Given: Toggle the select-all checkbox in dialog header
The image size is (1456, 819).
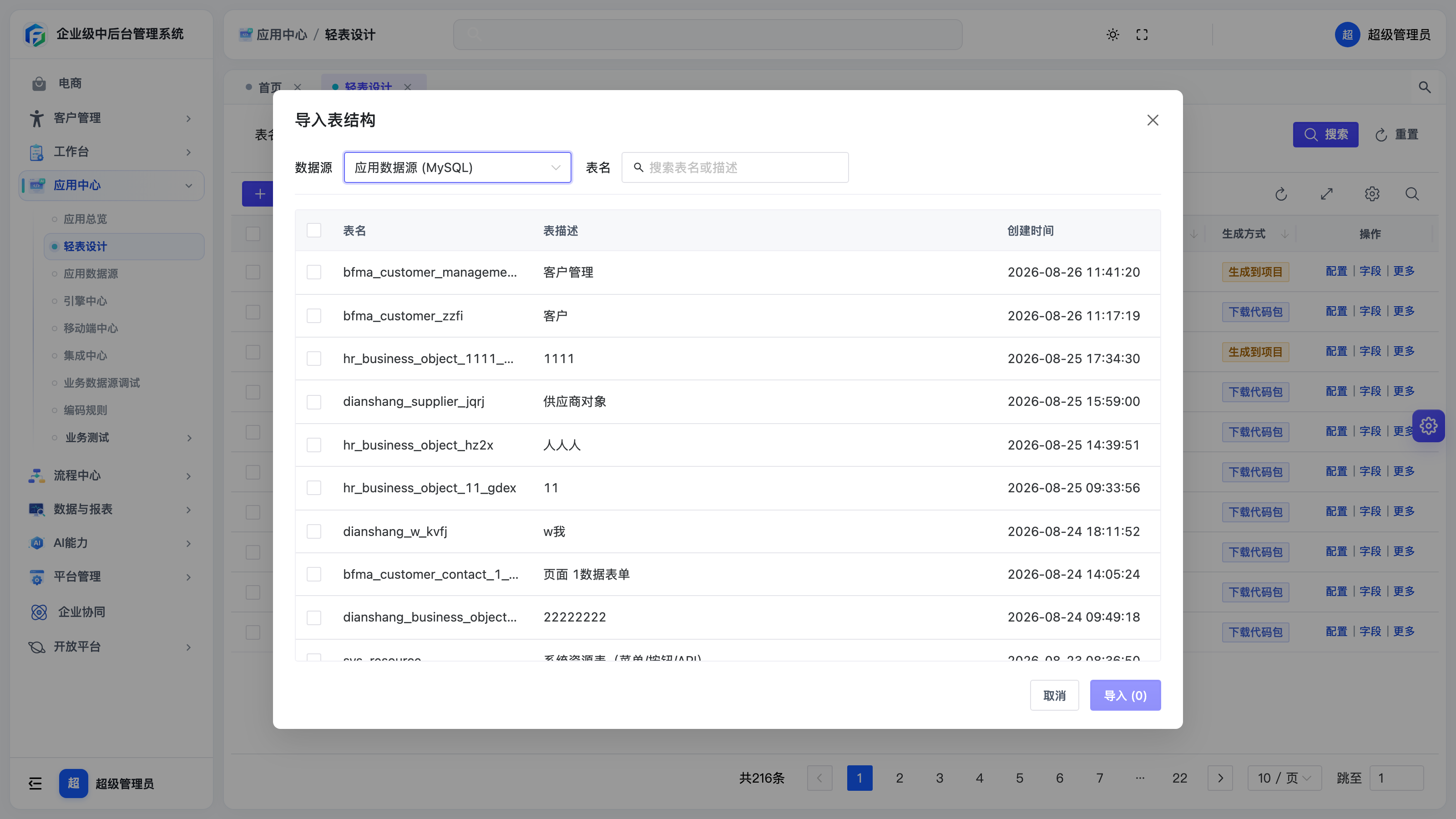Looking at the screenshot, I should coord(313,231).
